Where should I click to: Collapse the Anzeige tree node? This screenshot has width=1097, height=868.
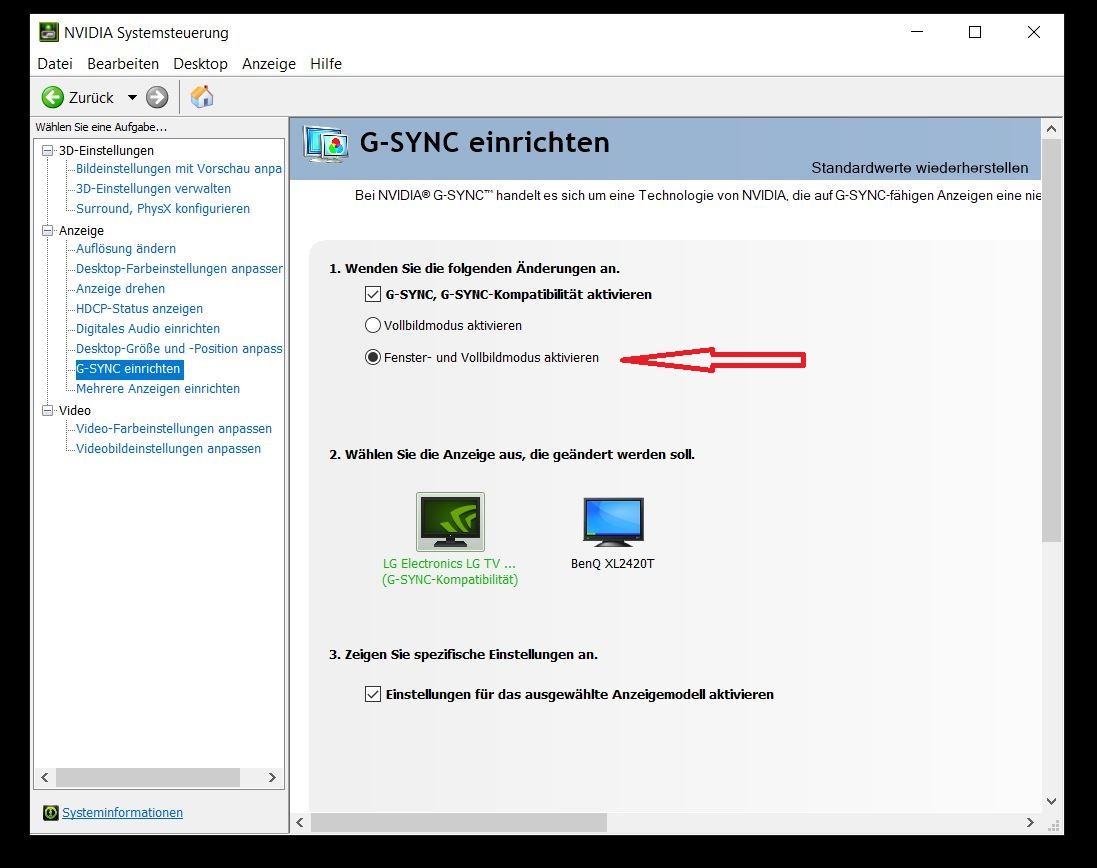(x=48, y=230)
